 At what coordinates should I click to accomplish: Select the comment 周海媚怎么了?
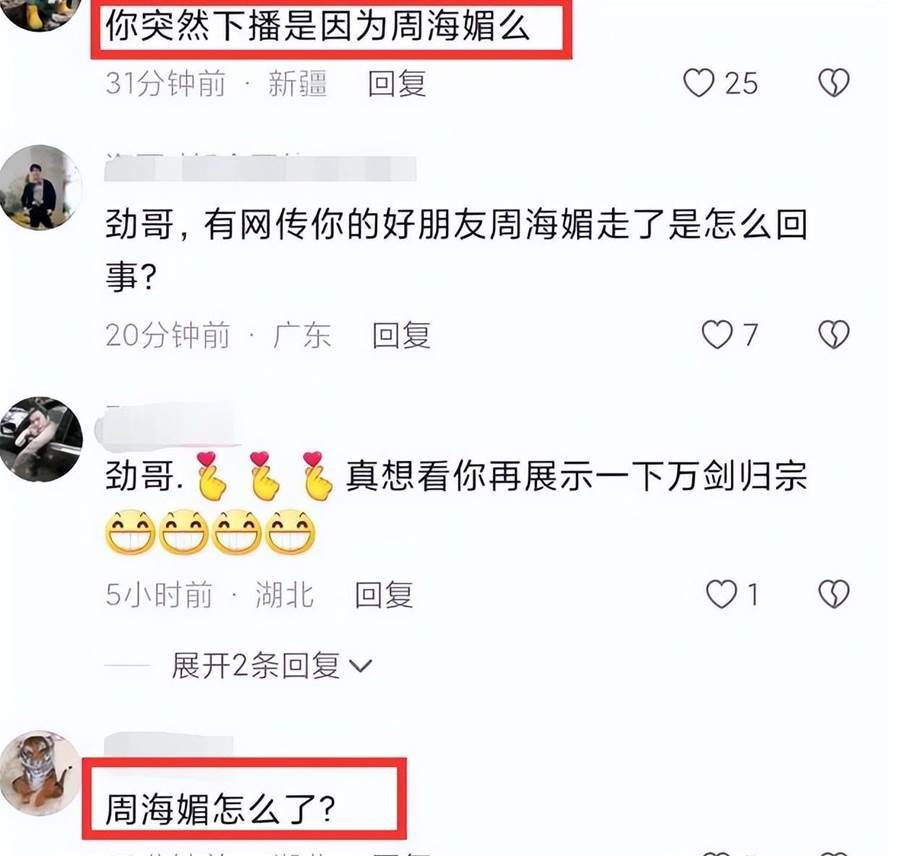coord(220,809)
